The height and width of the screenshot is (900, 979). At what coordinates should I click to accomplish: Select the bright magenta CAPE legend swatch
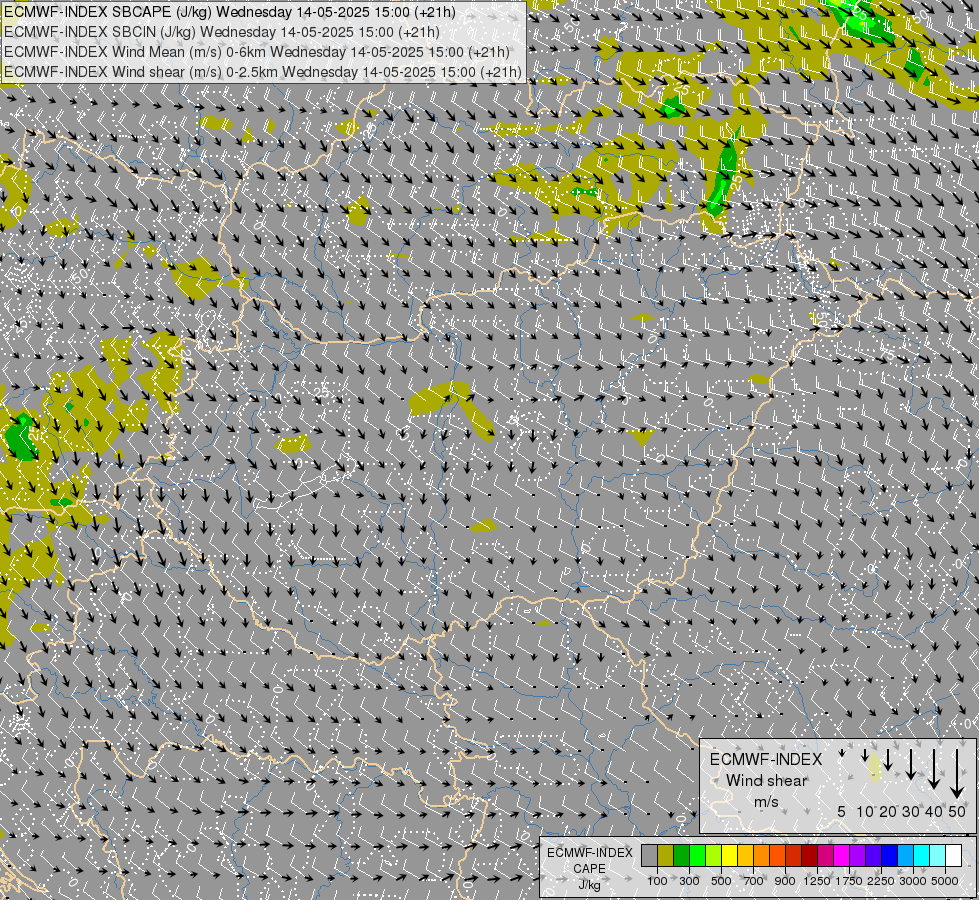(x=842, y=856)
